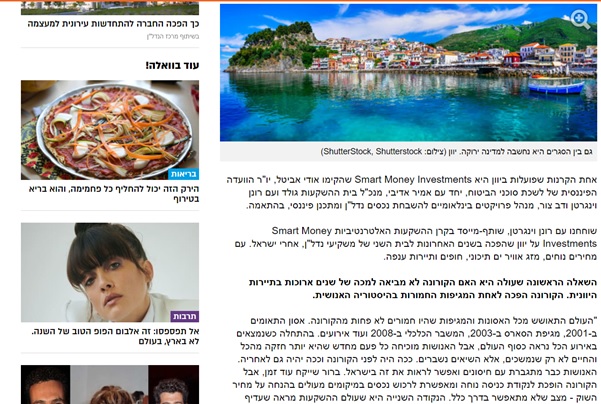The width and height of the screenshot is (601, 404).
Task: Click the first paragraph mentioning Smart Money Investments
Action: click(412, 192)
